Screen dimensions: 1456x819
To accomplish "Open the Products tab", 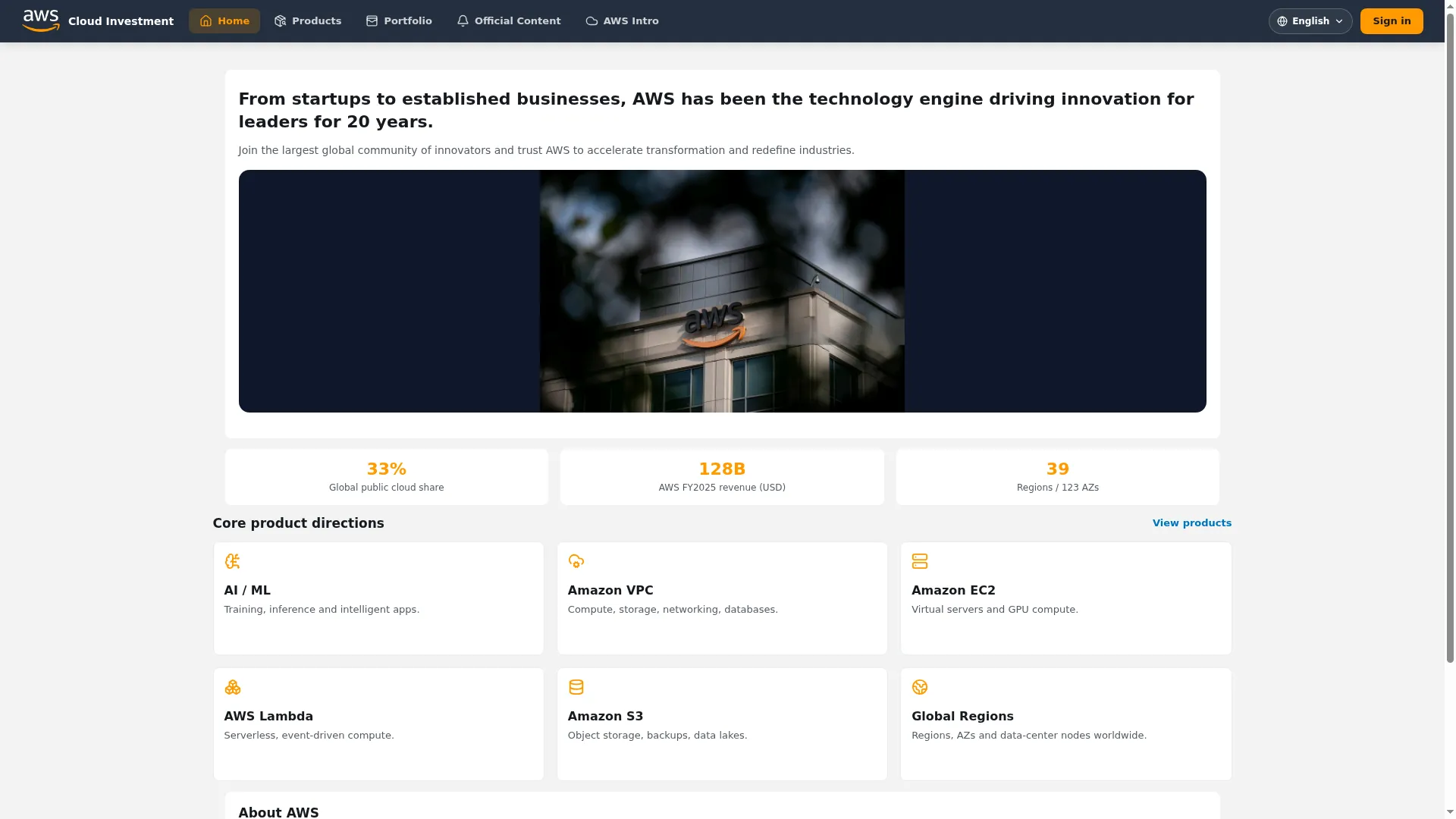I will point(308,21).
